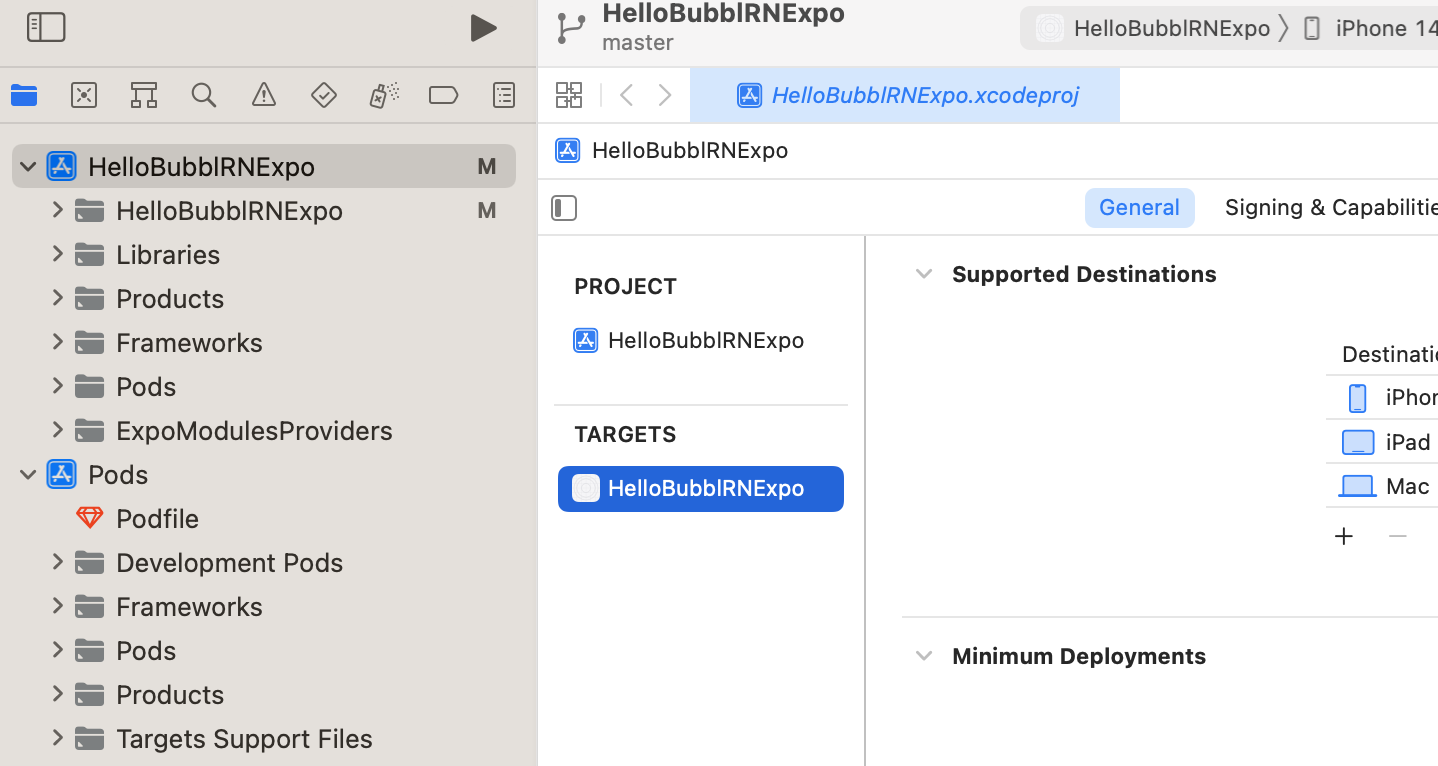Switch to the Signing & Capabilities tab
Screen dimensions: 1438x766
pyautogui.click(x=1331, y=207)
